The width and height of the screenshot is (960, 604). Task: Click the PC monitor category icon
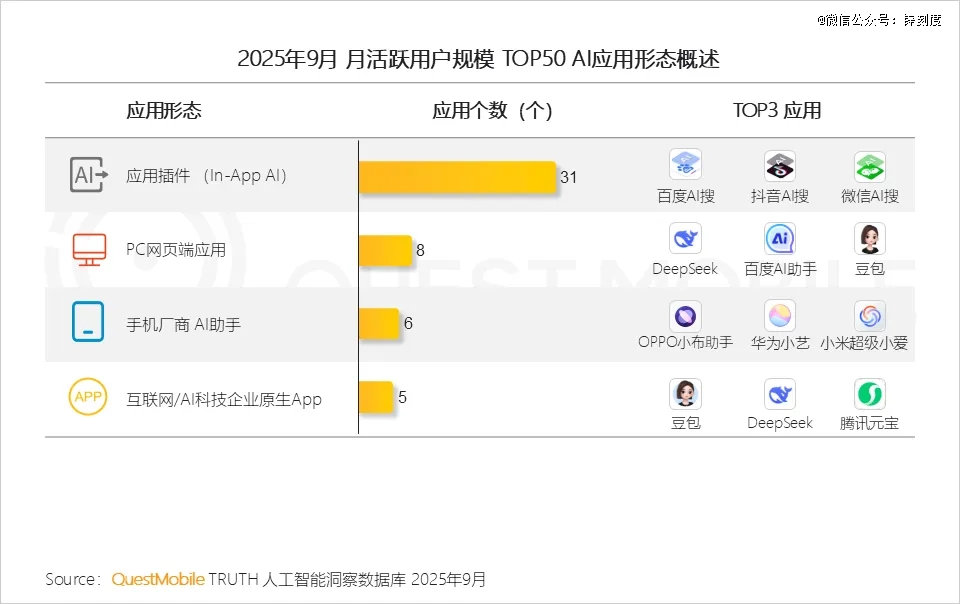click(88, 249)
